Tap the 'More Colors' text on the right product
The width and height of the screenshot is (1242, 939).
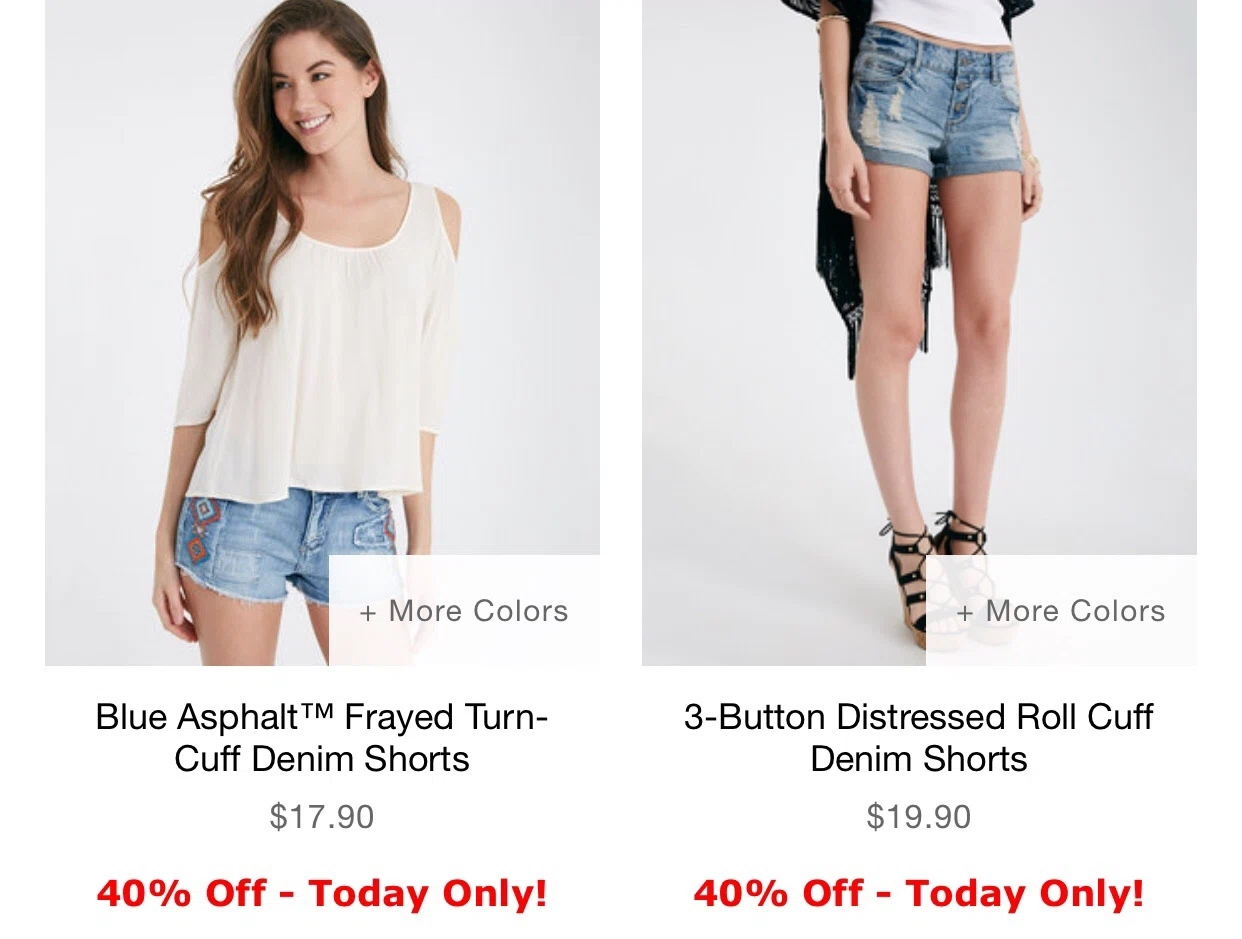click(1075, 611)
